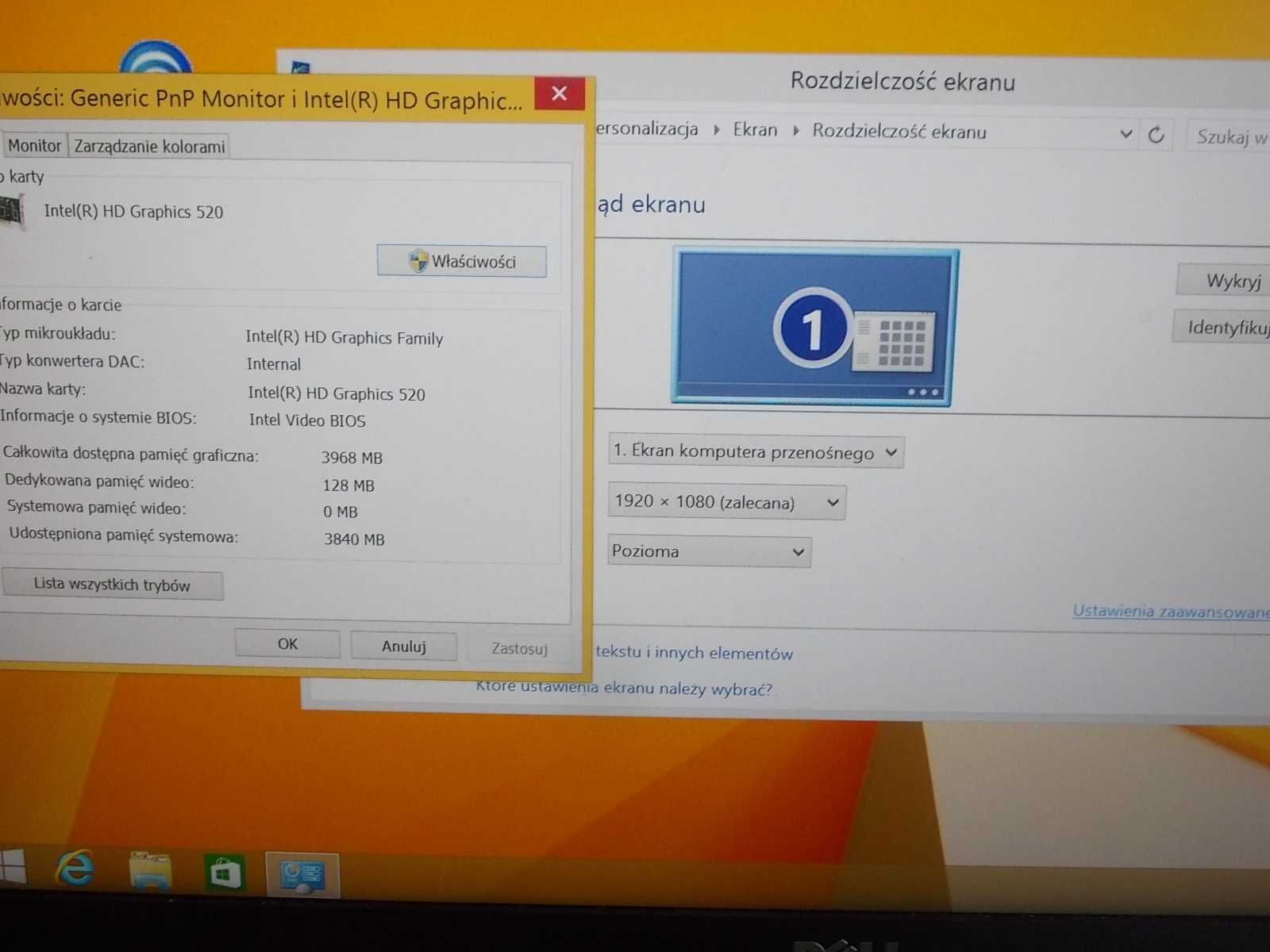This screenshot has height=952, width=1270.
Task: Select the 3968 MB total memory value
Action: click(x=352, y=458)
